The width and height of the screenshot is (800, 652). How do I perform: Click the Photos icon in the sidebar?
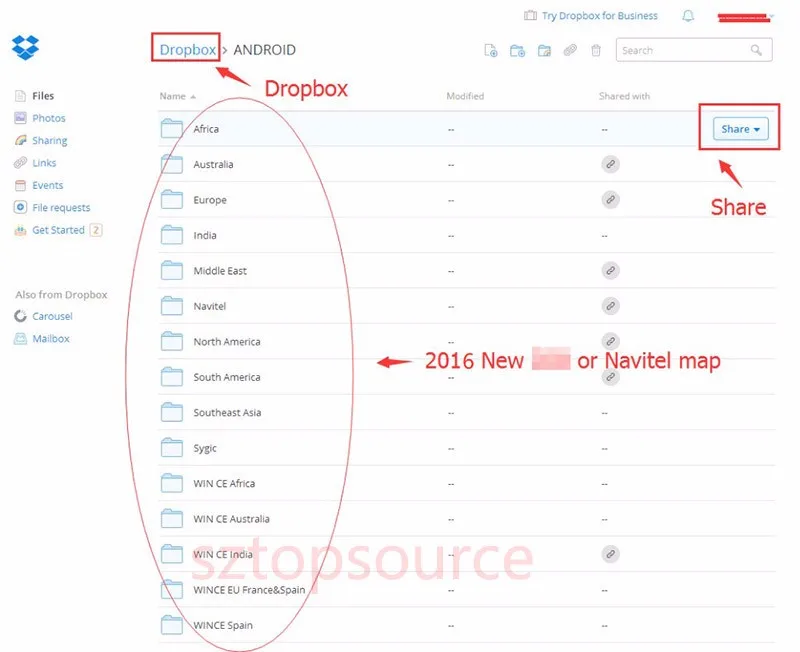20,118
